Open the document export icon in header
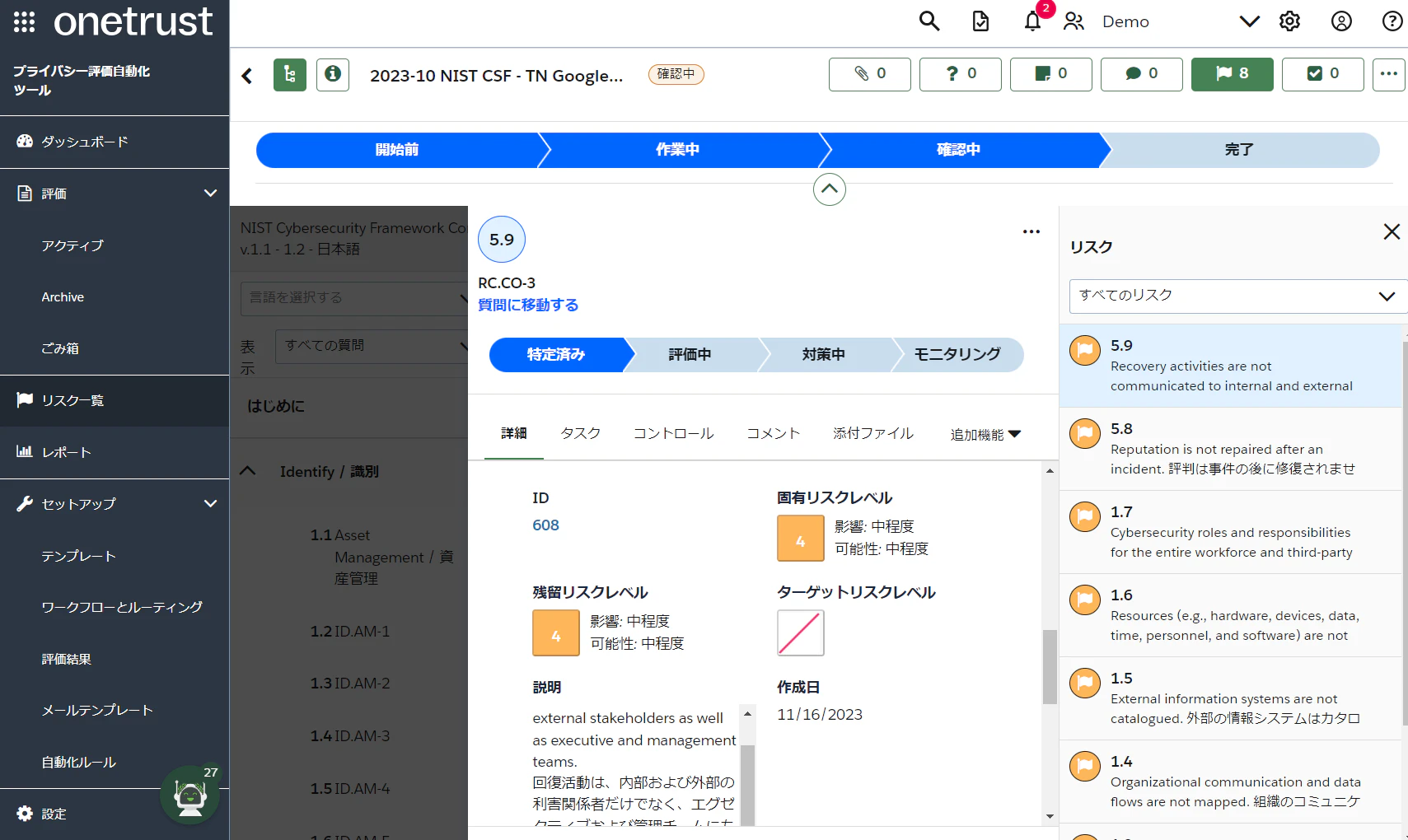This screenshot has height=840, width=1408. click(980, 21)
